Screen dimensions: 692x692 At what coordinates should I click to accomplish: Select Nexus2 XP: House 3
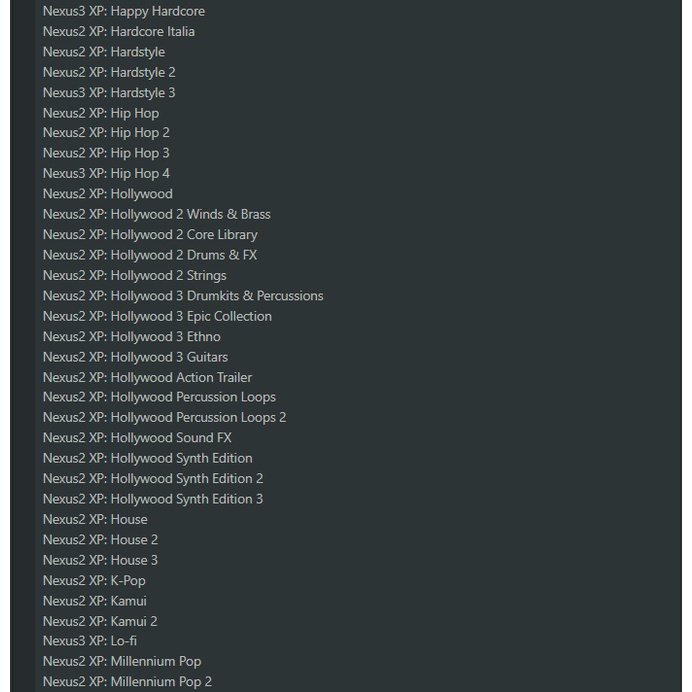coord(100,560)
